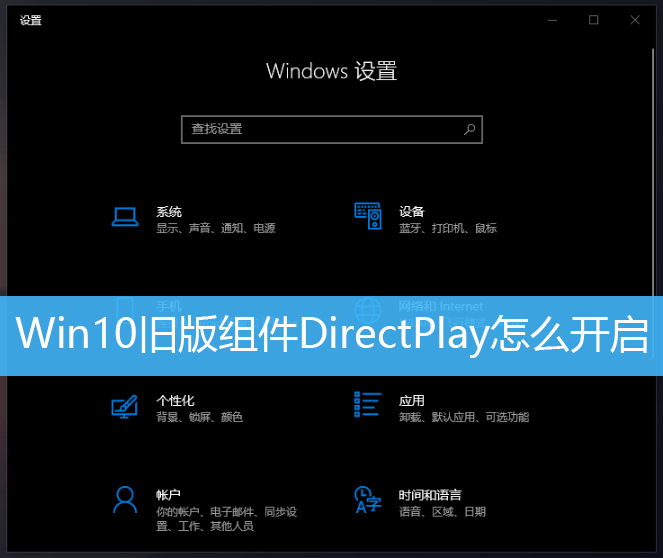
Task: Open the System laptop icon
Action: (125, 217)
